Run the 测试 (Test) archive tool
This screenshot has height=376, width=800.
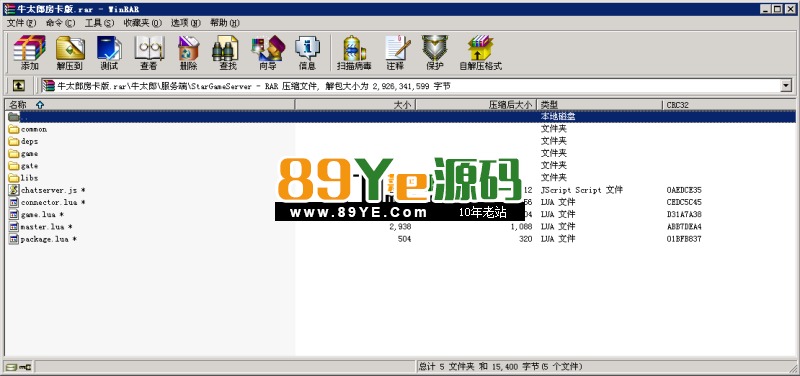pyautogui.click(x=109, y=53)
